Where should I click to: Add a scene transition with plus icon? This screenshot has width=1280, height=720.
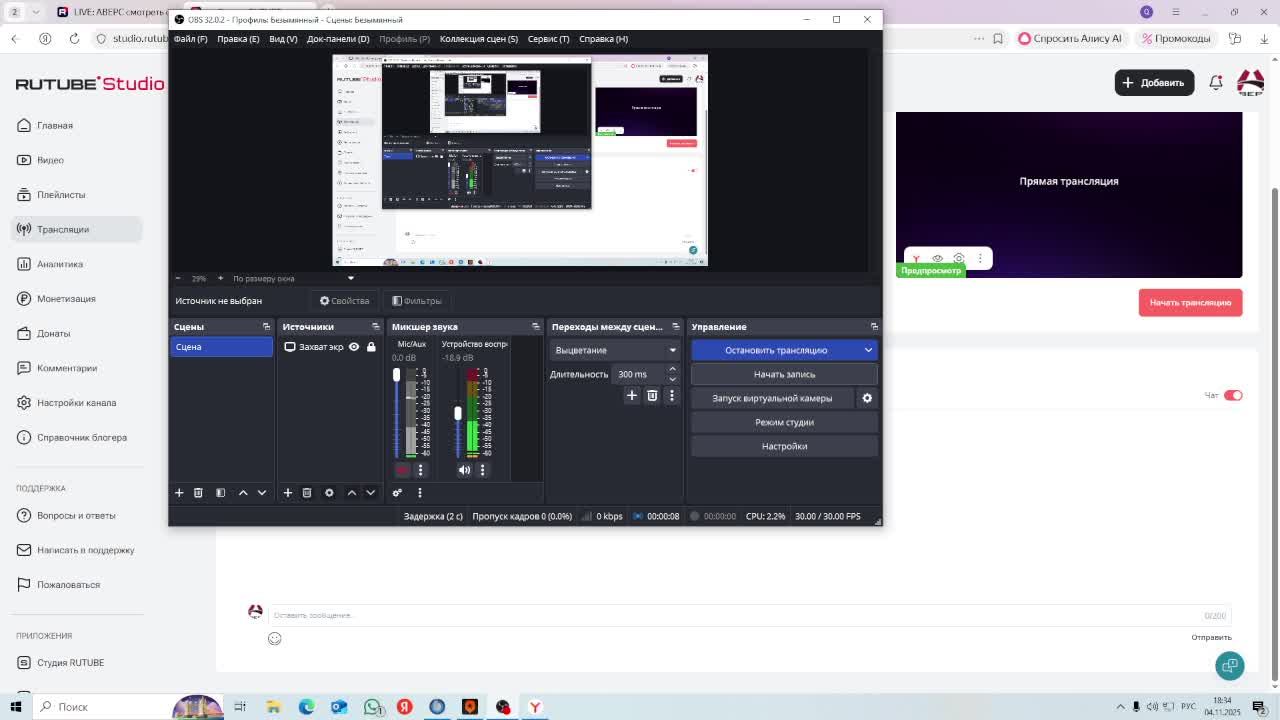(x=631, y=396)
